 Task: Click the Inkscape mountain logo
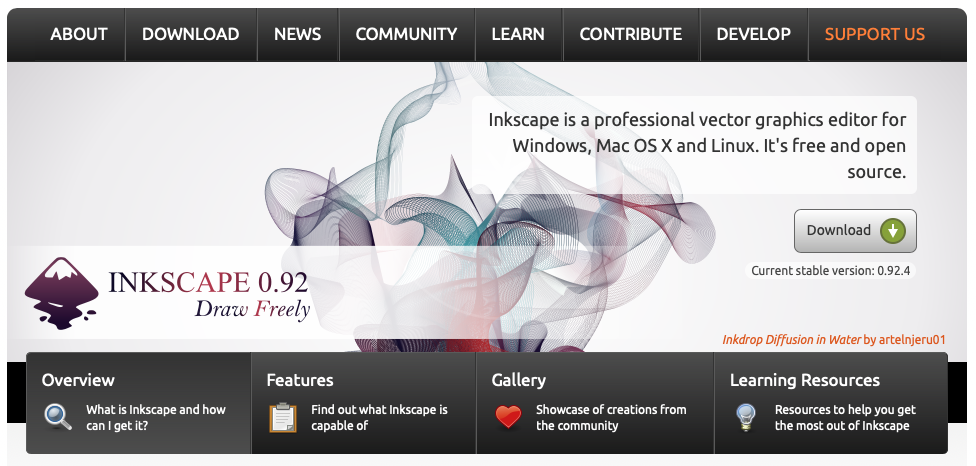point(62,293)
